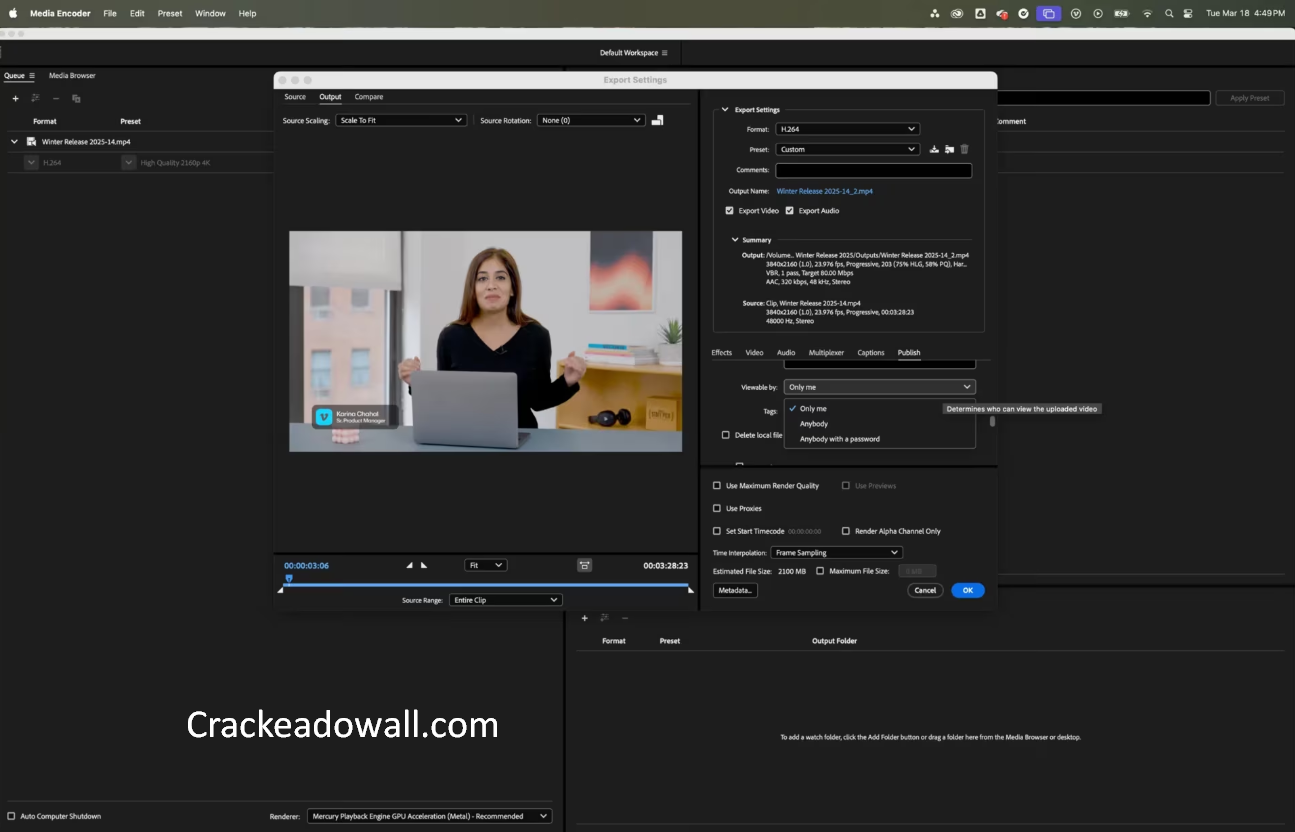Click the Set Out Point marker icon
The image size is (1295, 832).
[424, 565]
